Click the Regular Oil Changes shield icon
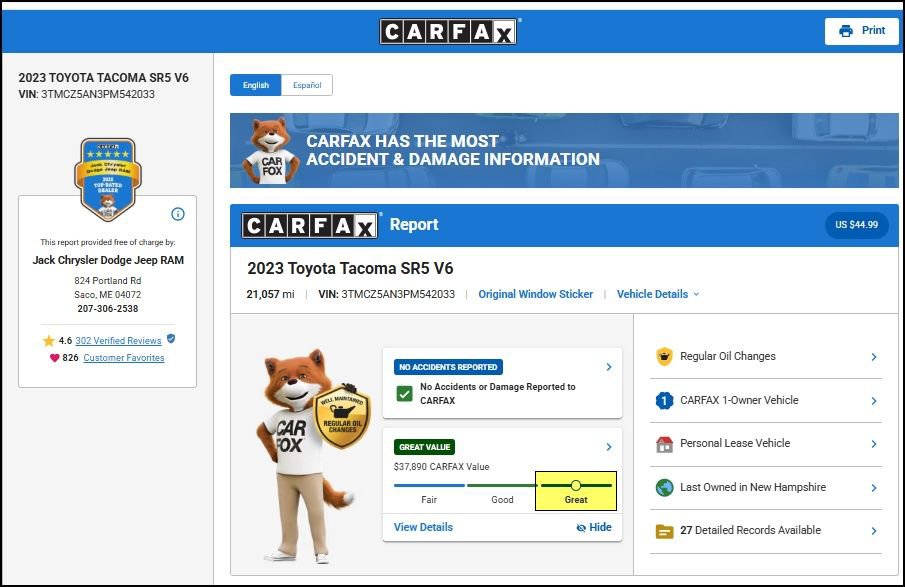This screenshot has height=587, width=905. (x=664, y=357)
